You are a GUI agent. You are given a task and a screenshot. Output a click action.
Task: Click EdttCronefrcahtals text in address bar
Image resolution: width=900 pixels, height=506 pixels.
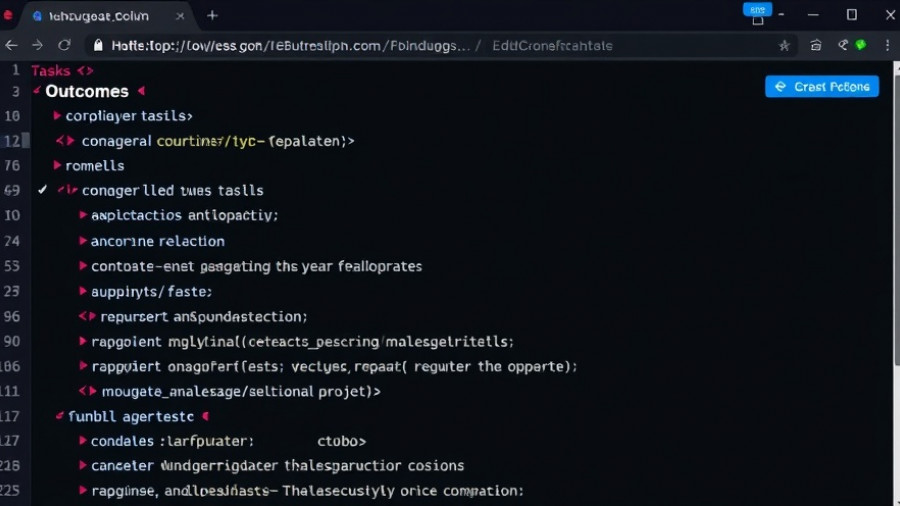[552, 46]
